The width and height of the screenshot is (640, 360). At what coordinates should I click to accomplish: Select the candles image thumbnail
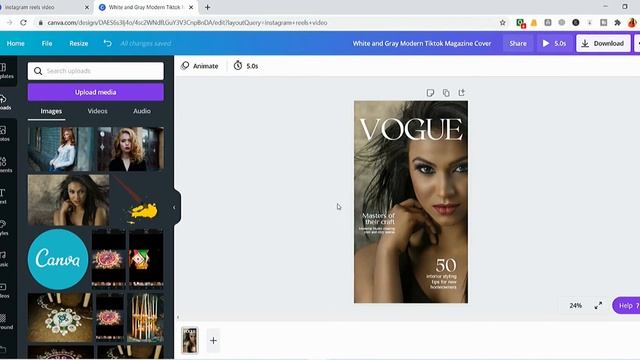[145, 317]
